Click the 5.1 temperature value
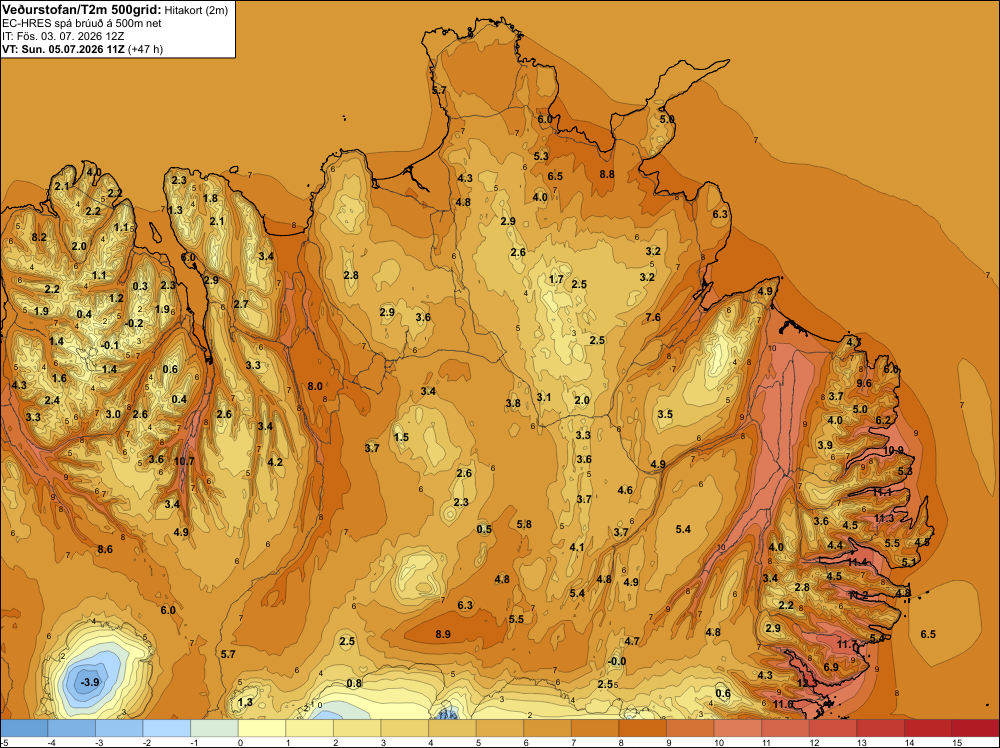1000x748 pixels. pos(909,562)
